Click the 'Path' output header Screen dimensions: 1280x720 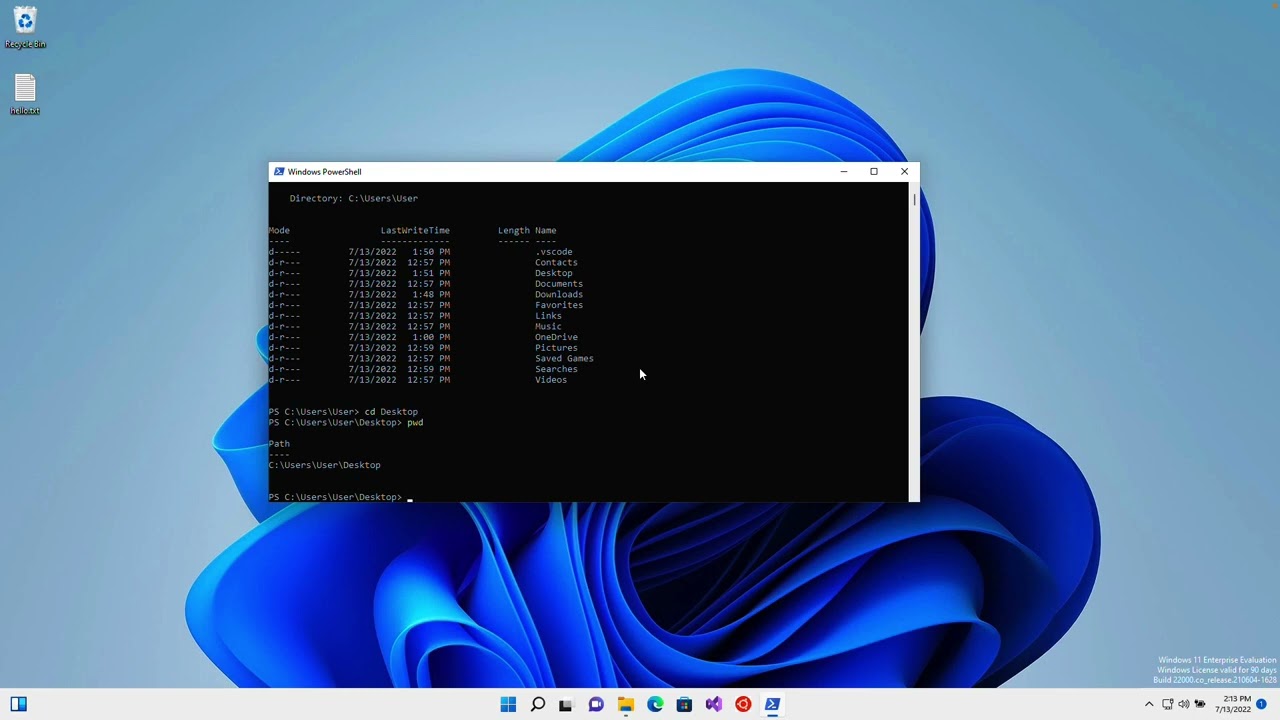pyautogui.click(x=279, y=444)
